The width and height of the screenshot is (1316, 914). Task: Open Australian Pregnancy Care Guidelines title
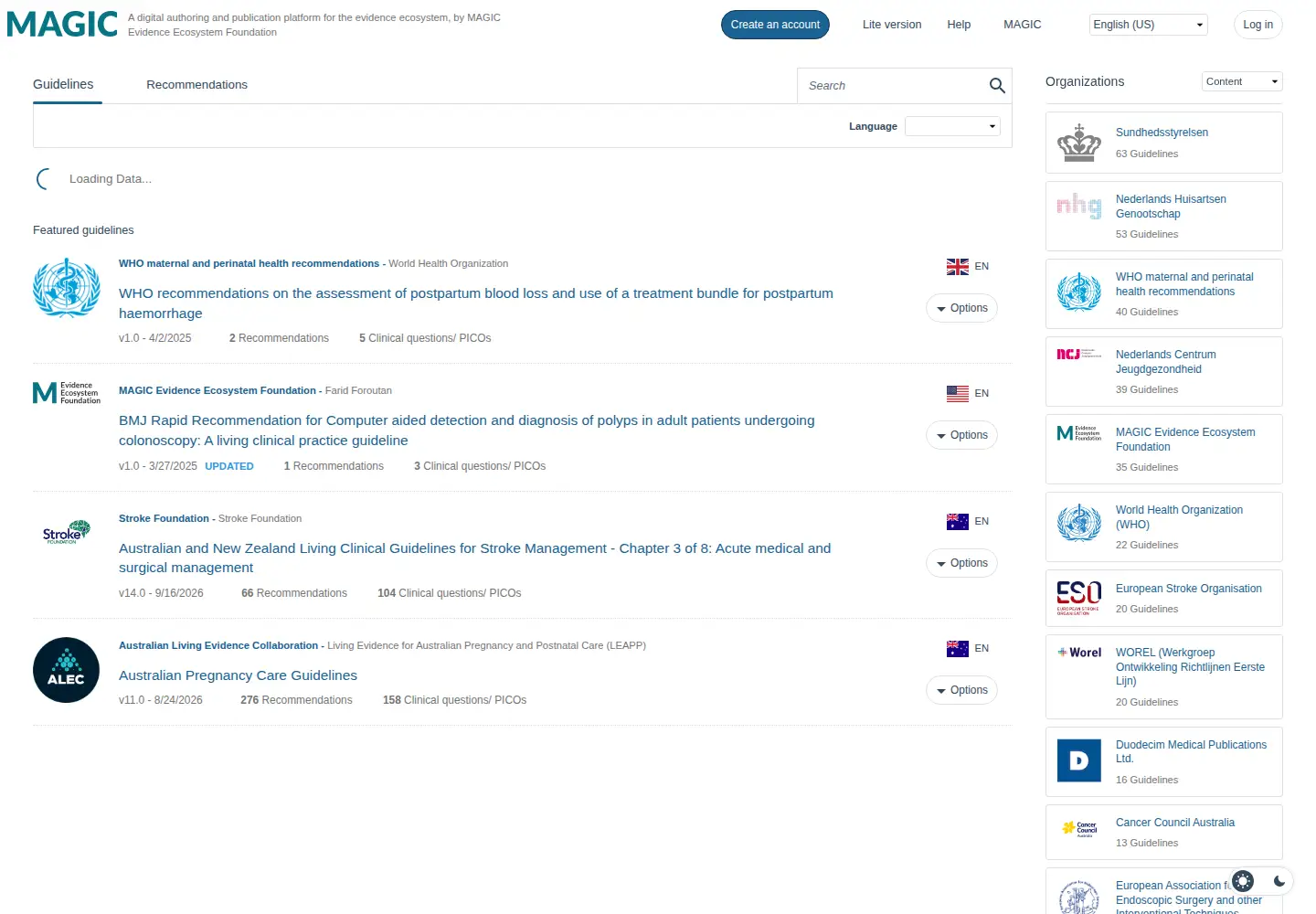(x=238, y=675)
